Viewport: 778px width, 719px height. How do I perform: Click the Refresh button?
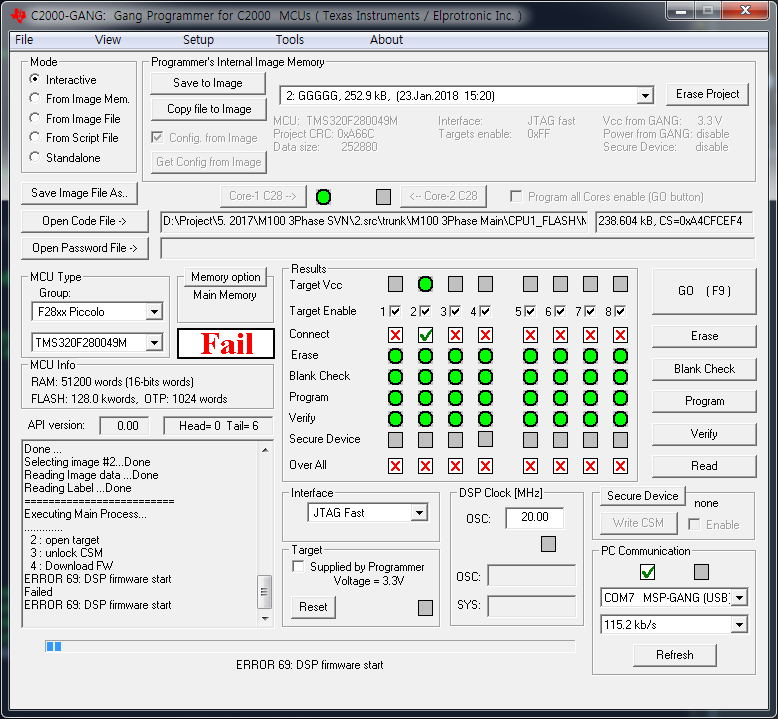click(675, 655)
